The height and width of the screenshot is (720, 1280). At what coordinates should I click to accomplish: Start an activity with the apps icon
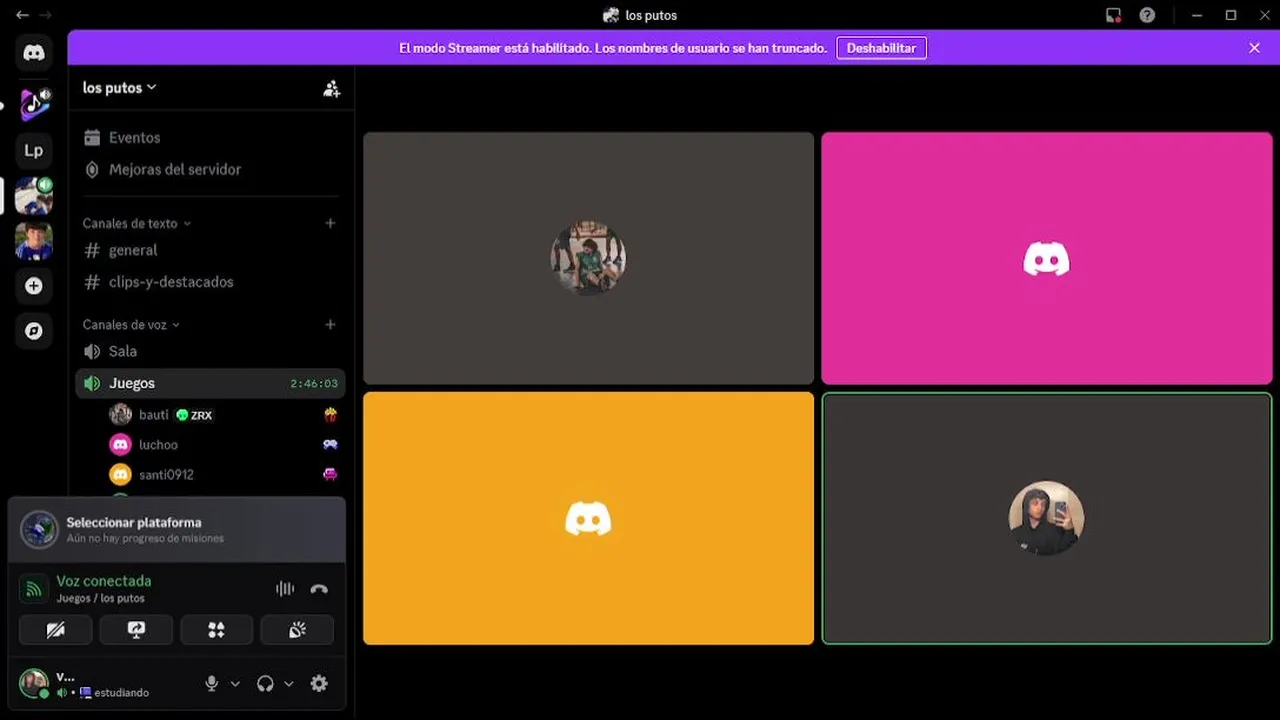tap(216, 630)
